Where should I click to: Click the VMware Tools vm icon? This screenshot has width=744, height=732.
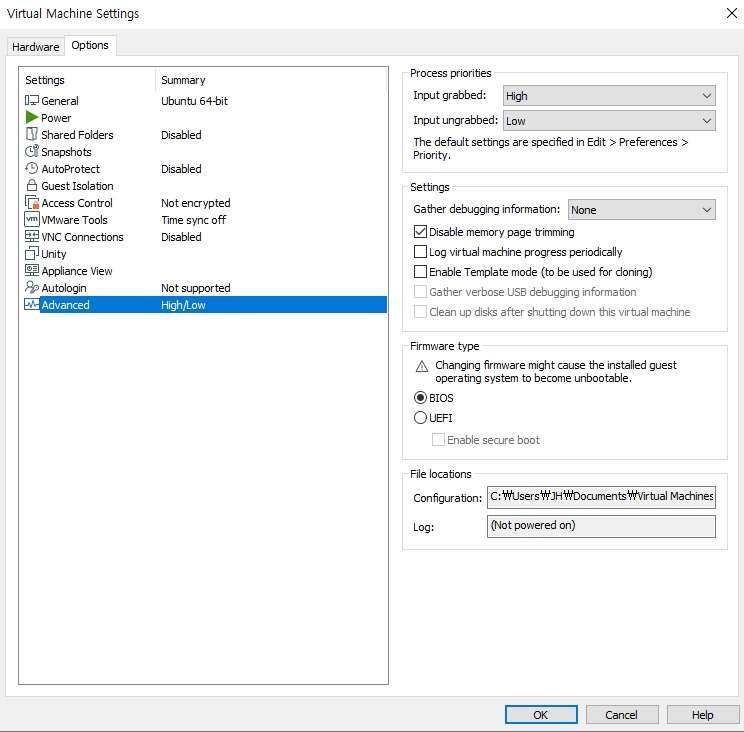pyautogui.click(x=31, y=219)
